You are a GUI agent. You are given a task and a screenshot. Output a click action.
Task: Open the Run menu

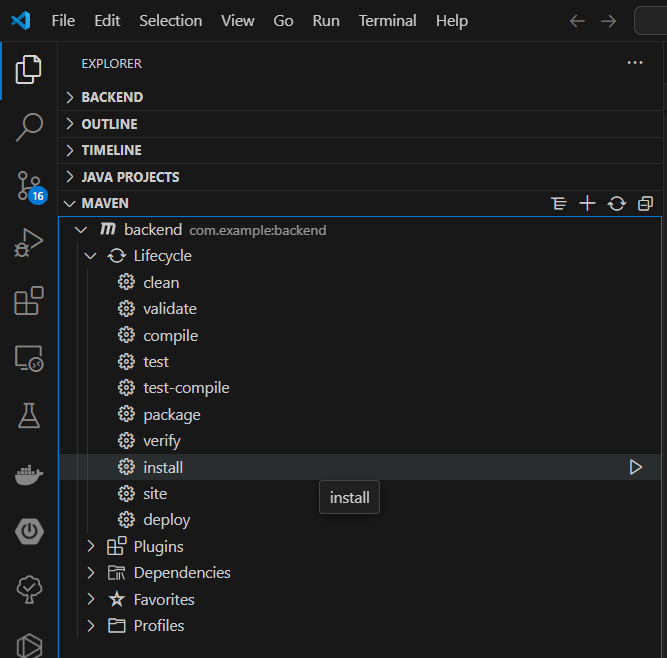(326, 21)
